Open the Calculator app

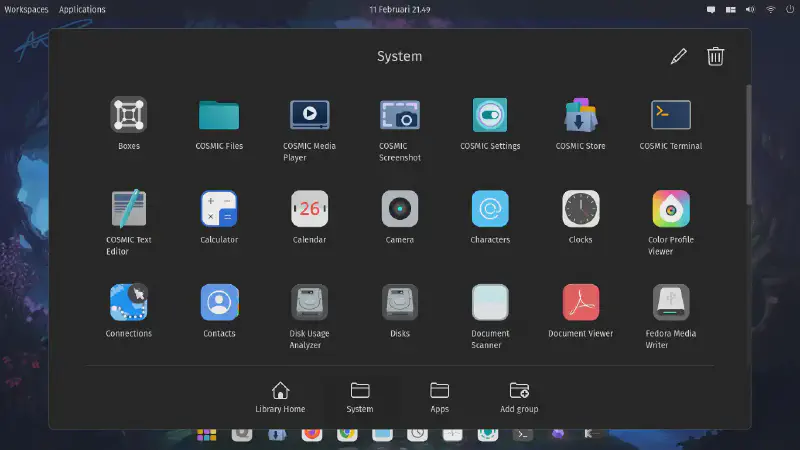pyautogui.click(x=219, y=209)
